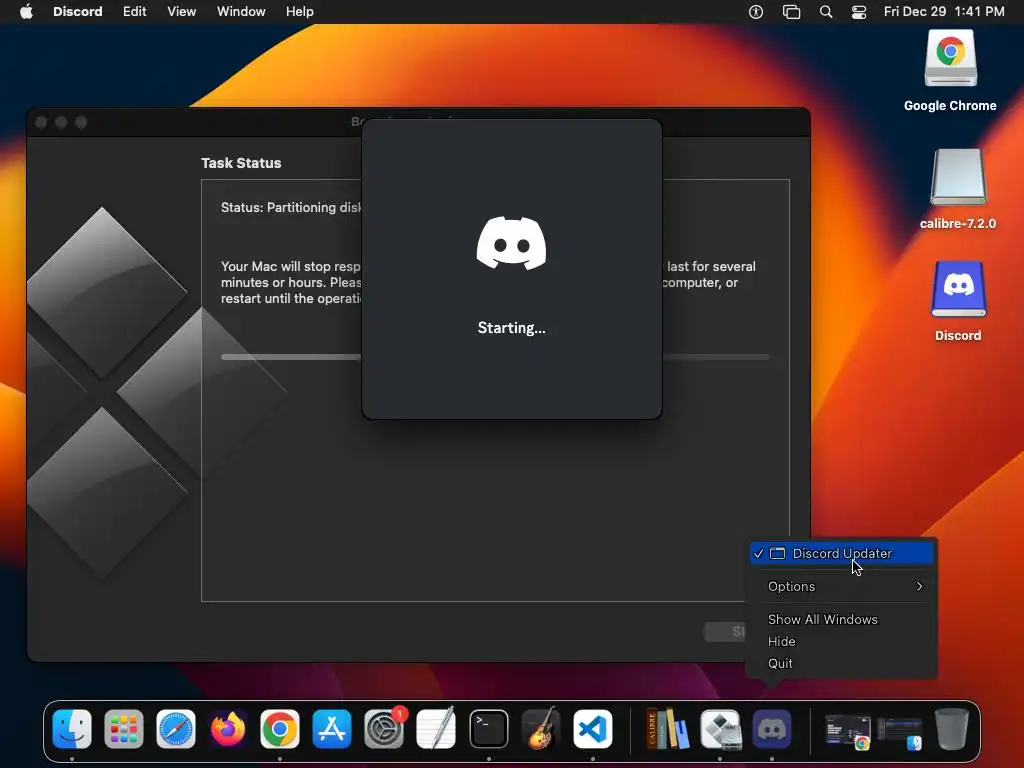Open Terminal from the Dock
The width and height of the screenshot is (1024, 768).
pos(488,729)
